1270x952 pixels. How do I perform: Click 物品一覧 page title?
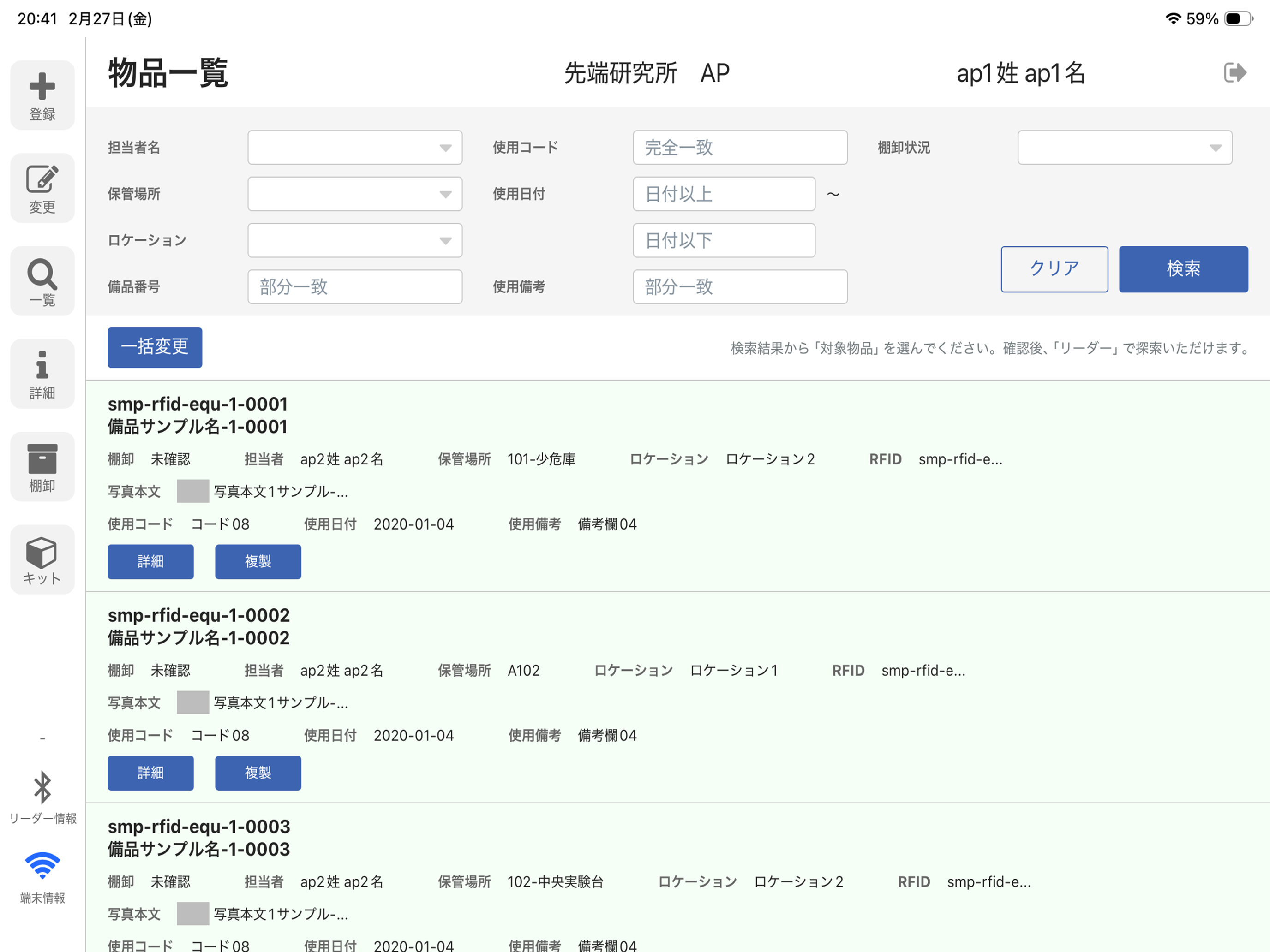pos(168,73)
